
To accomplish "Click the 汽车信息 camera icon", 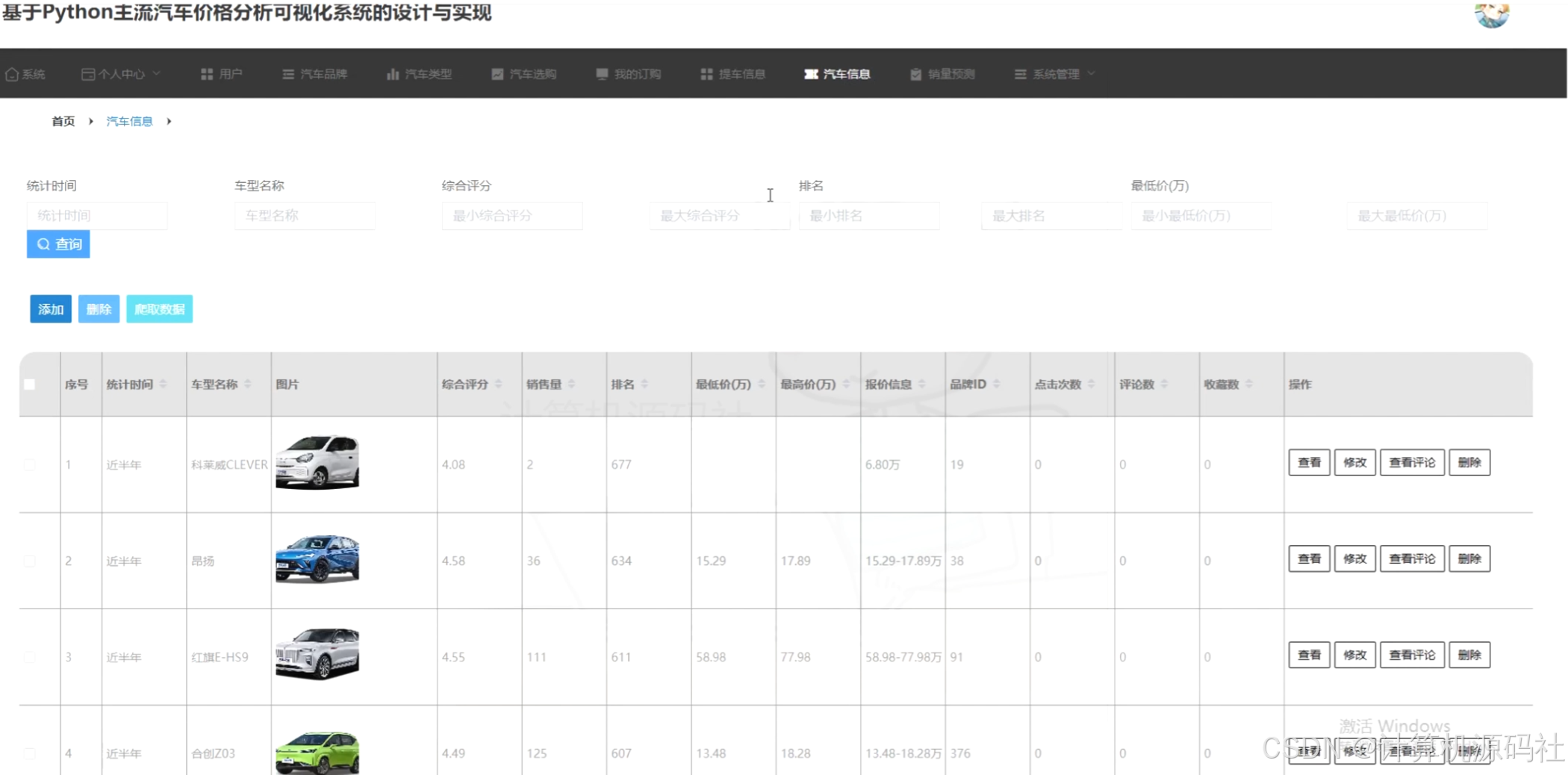I will 811,74.
